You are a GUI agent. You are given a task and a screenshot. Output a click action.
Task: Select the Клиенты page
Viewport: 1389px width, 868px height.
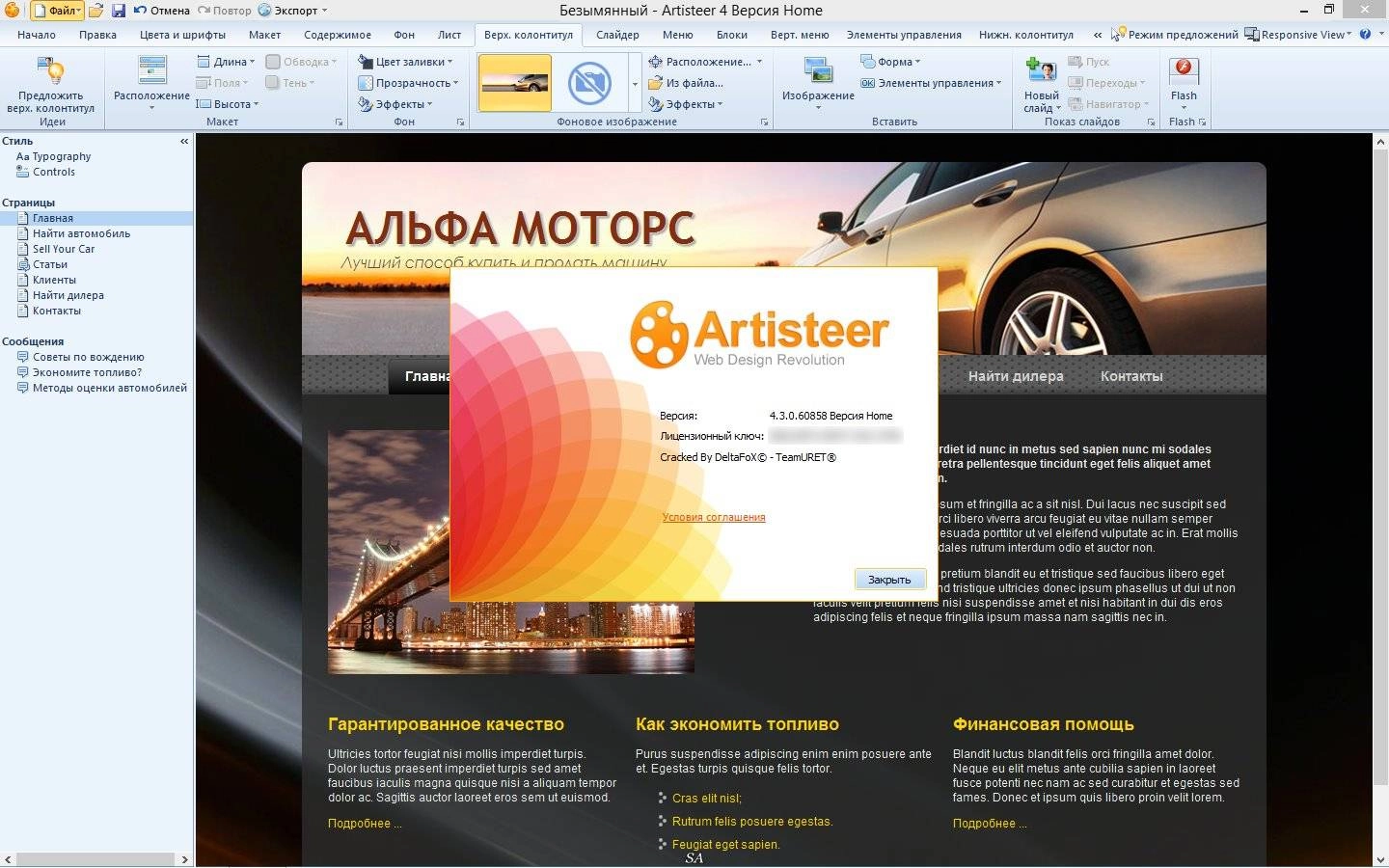54,280
